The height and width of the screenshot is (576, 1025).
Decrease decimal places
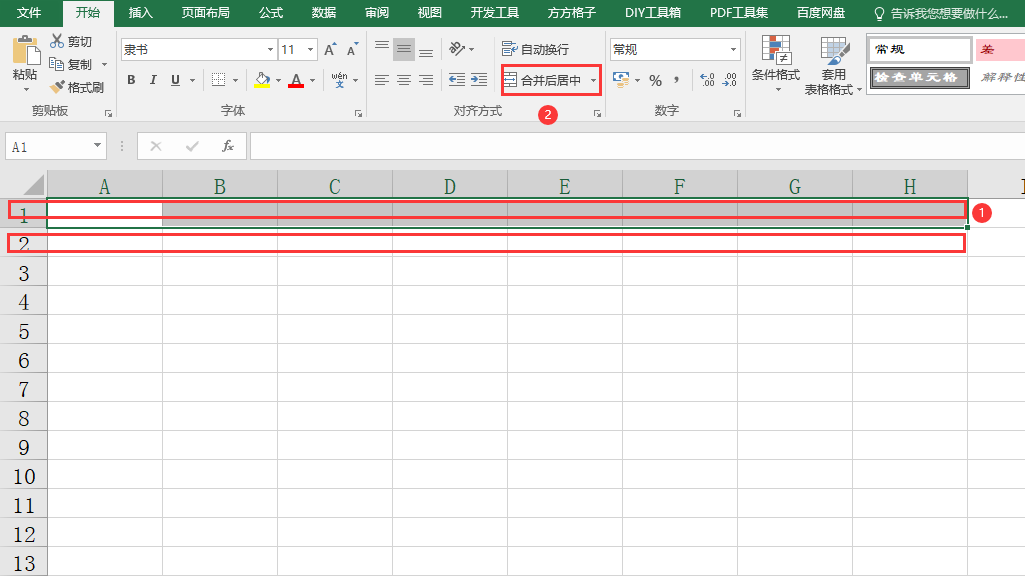click(730, 80)
